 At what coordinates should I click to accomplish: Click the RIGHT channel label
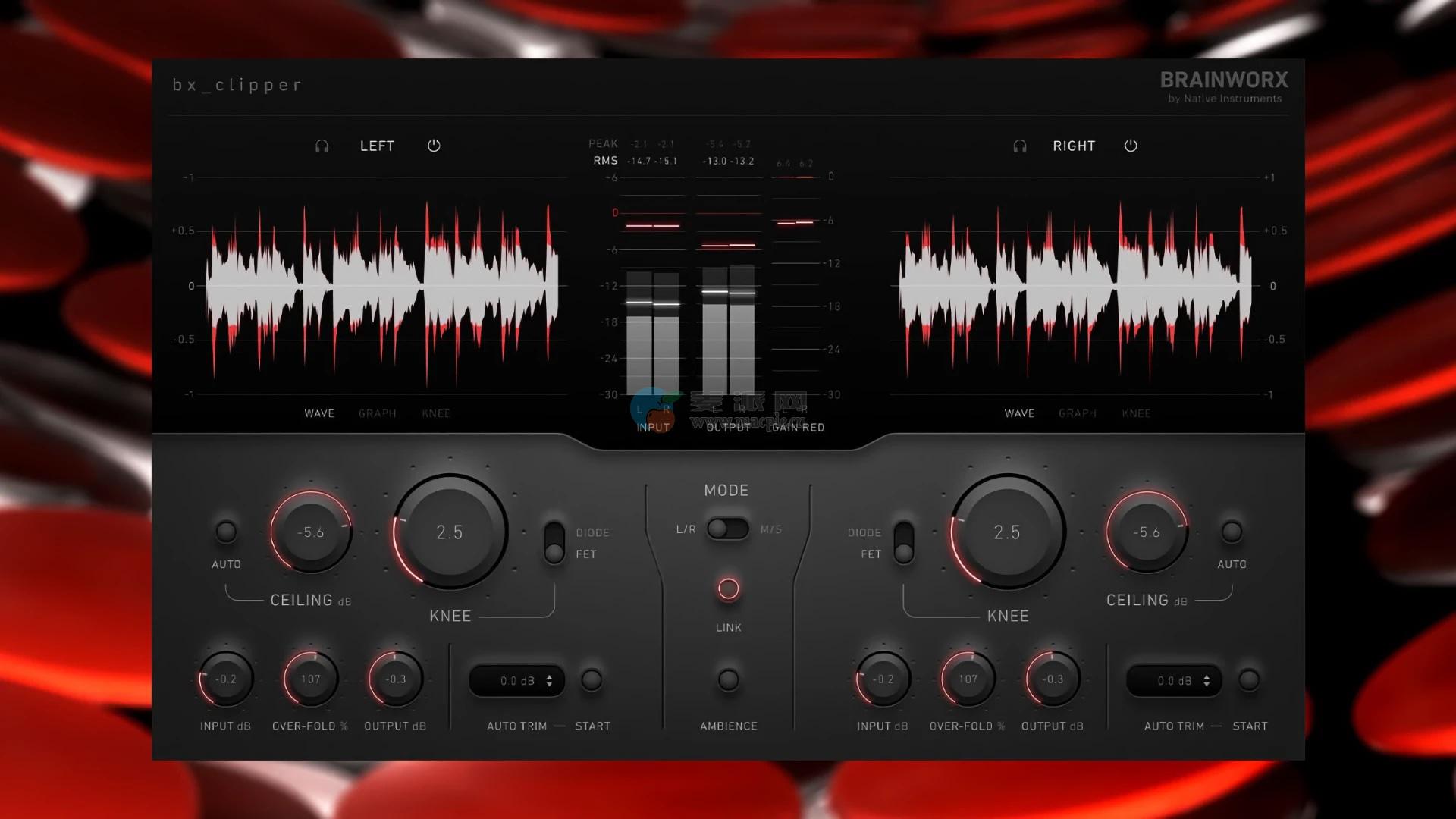[1074, 146]
